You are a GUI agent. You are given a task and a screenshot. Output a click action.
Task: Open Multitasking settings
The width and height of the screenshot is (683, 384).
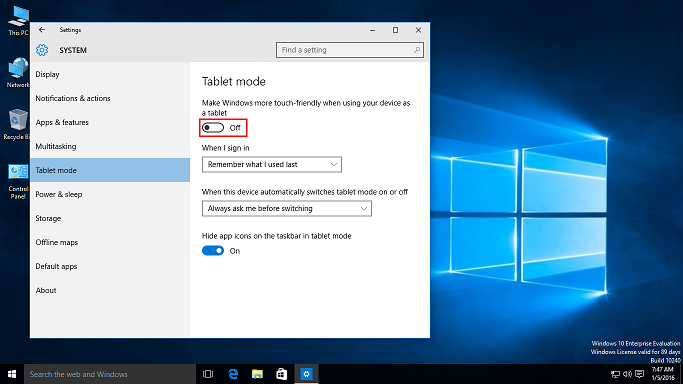110,146
